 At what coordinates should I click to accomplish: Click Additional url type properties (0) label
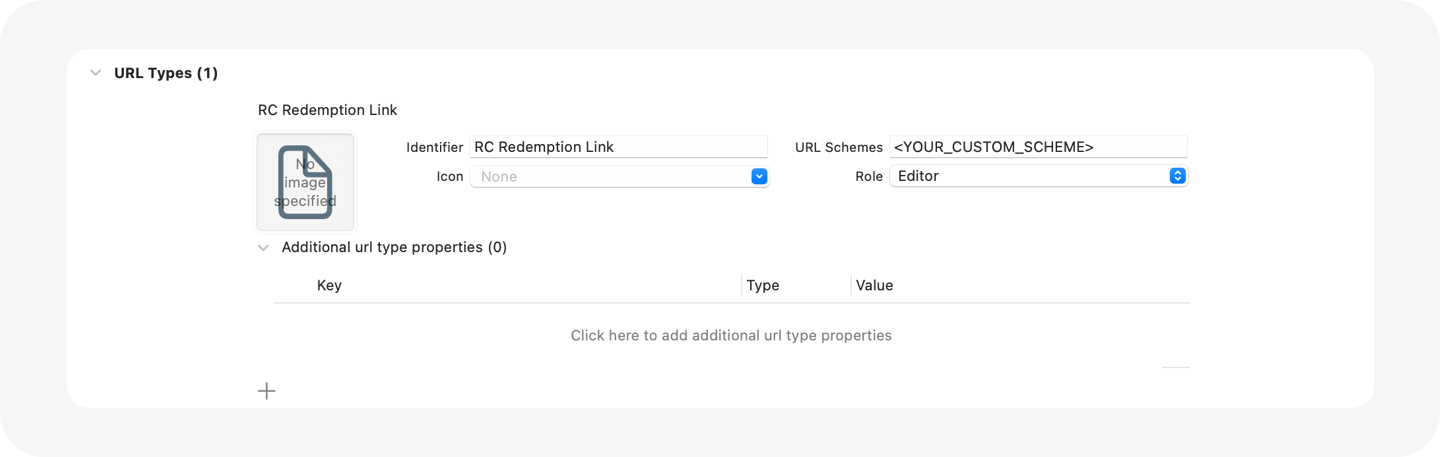(394, 247)
